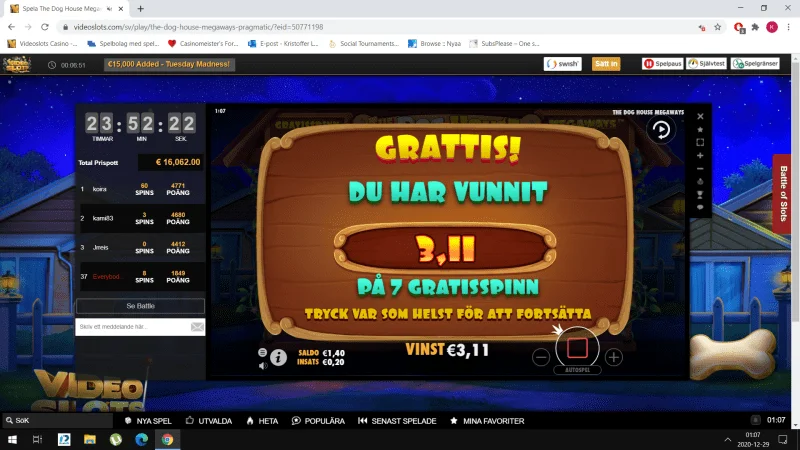Decrease bet with the minus button
The image size is (800, 450).
pos(541,357)
